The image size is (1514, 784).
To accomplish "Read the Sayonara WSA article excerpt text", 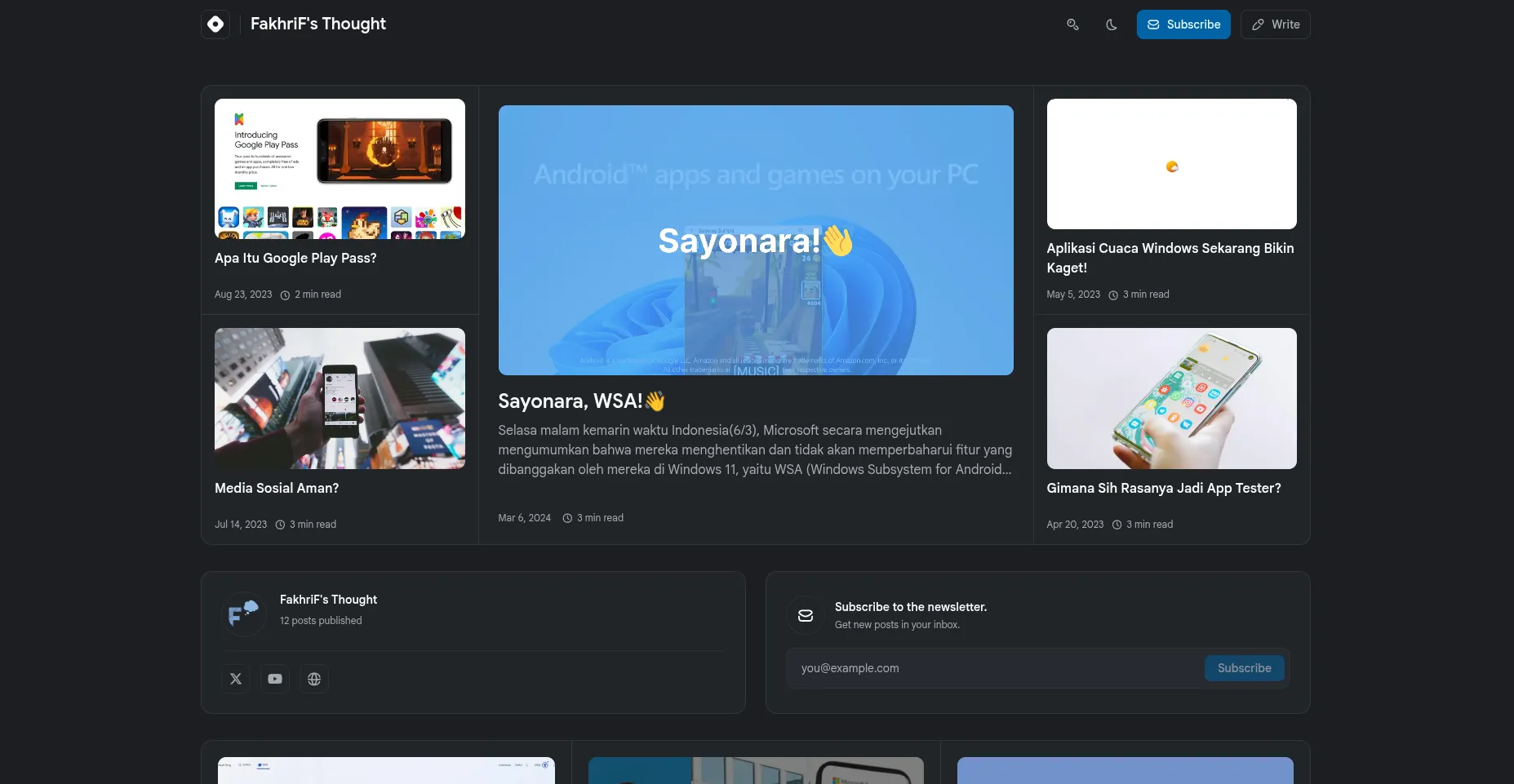I will [756, 450].
